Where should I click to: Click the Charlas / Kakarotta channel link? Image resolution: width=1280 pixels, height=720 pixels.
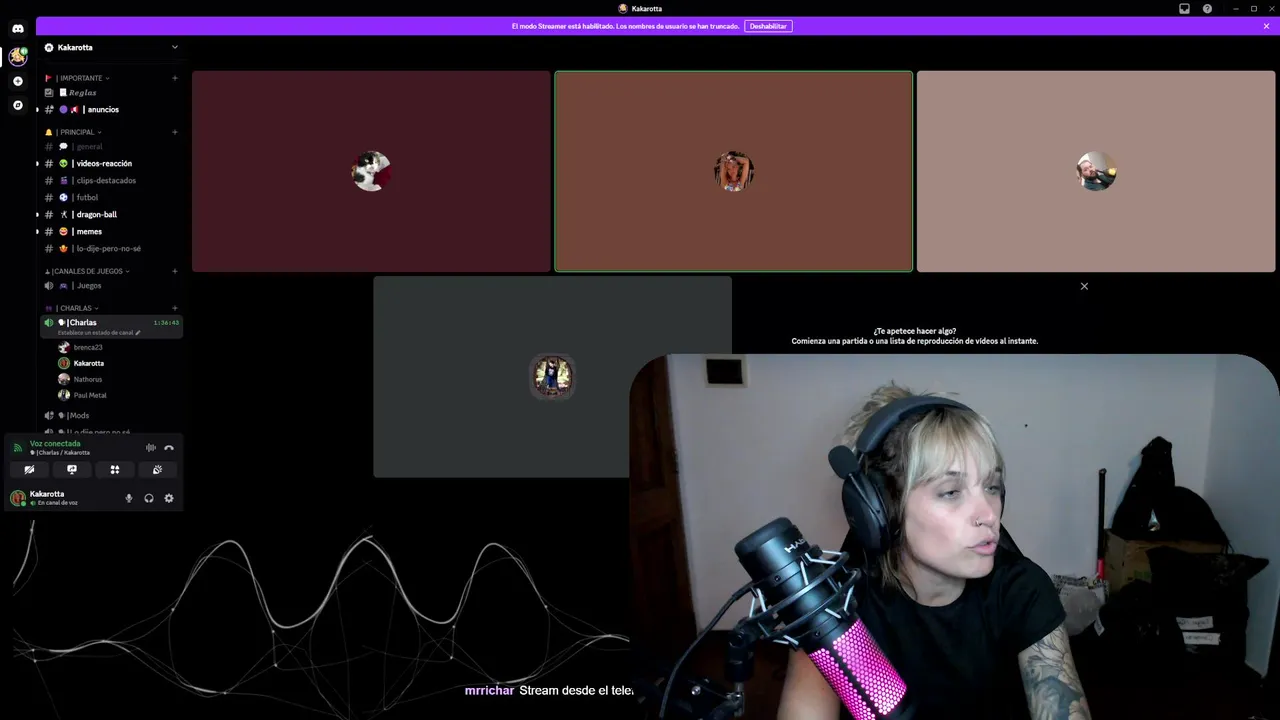(x=60, y=453)
